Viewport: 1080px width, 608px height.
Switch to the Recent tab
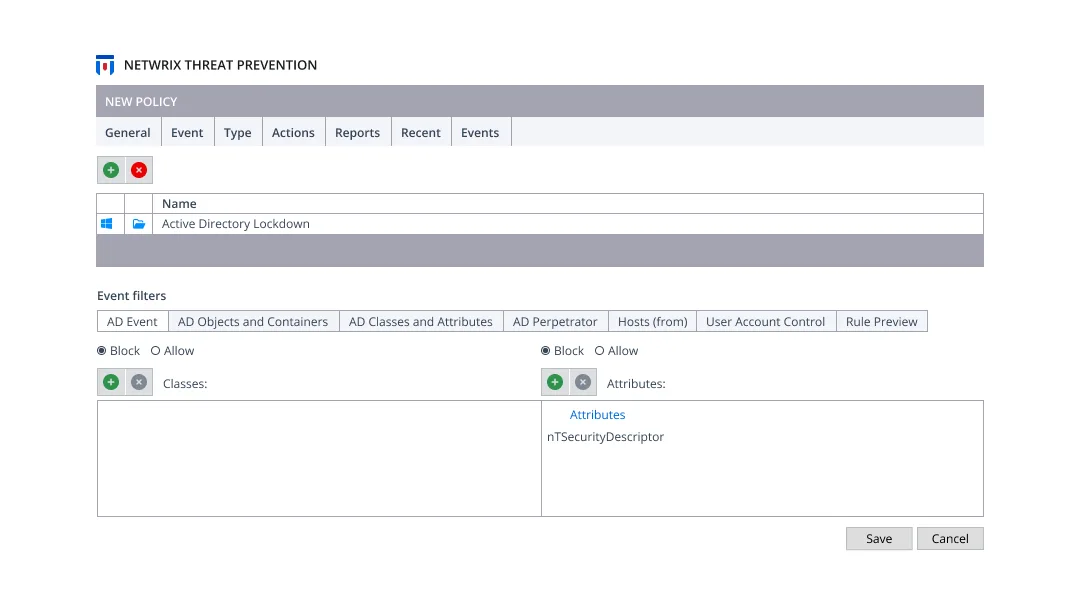pos(421,132)
